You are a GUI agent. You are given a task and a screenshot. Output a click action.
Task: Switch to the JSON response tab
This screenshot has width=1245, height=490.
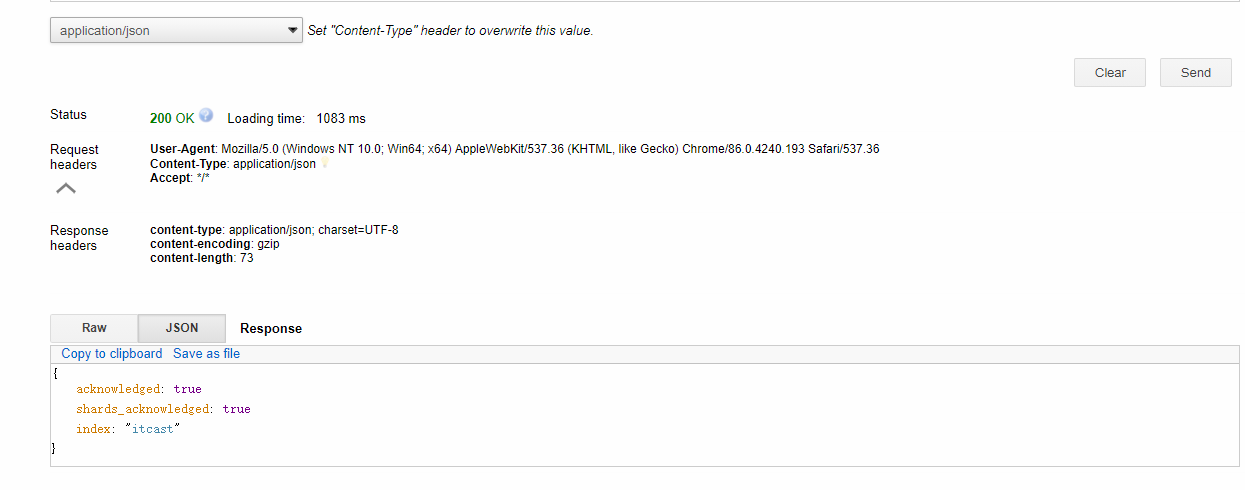(182, 328)
